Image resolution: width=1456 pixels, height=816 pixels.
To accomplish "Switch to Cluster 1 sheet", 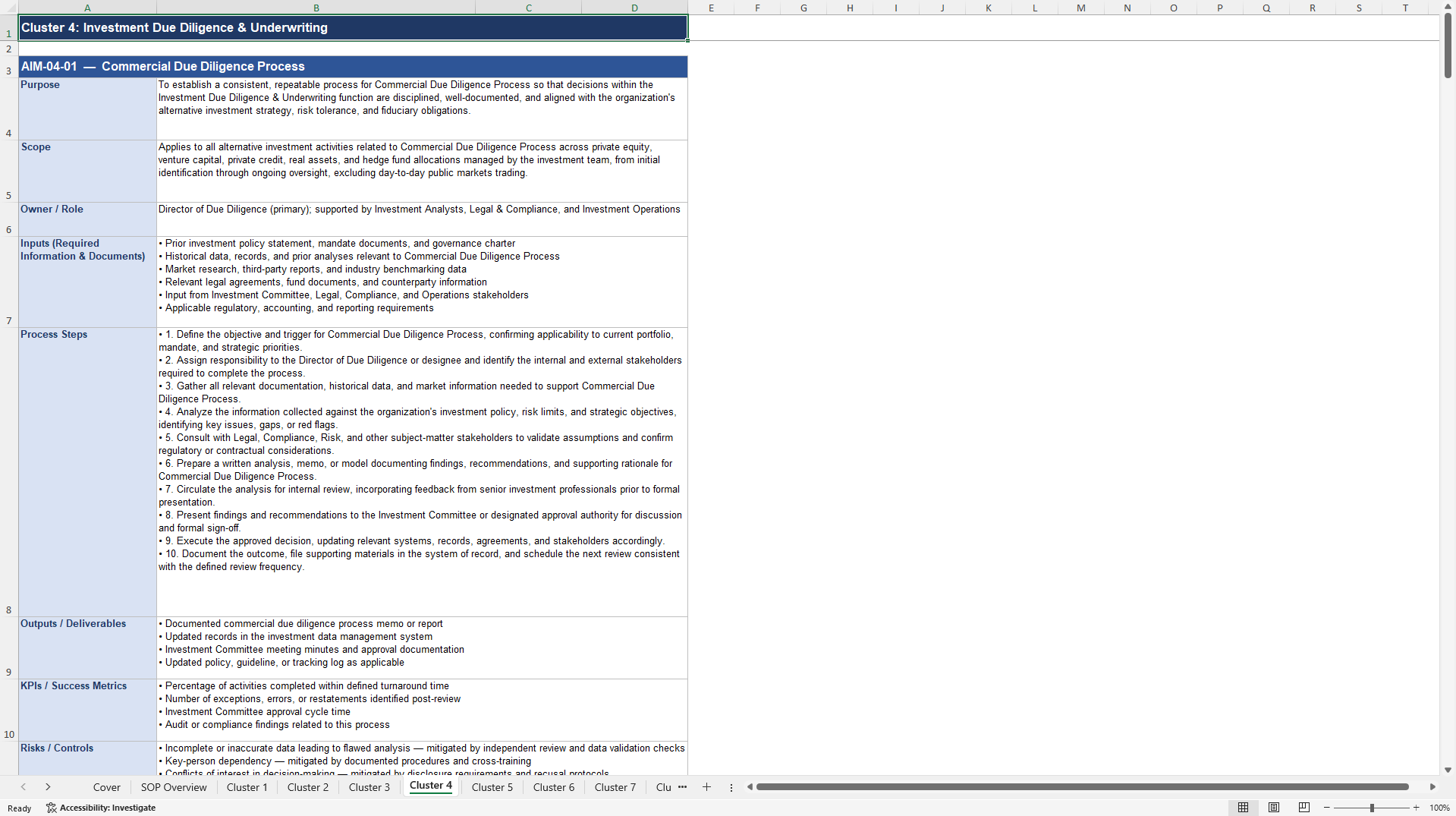I will 247,787.
